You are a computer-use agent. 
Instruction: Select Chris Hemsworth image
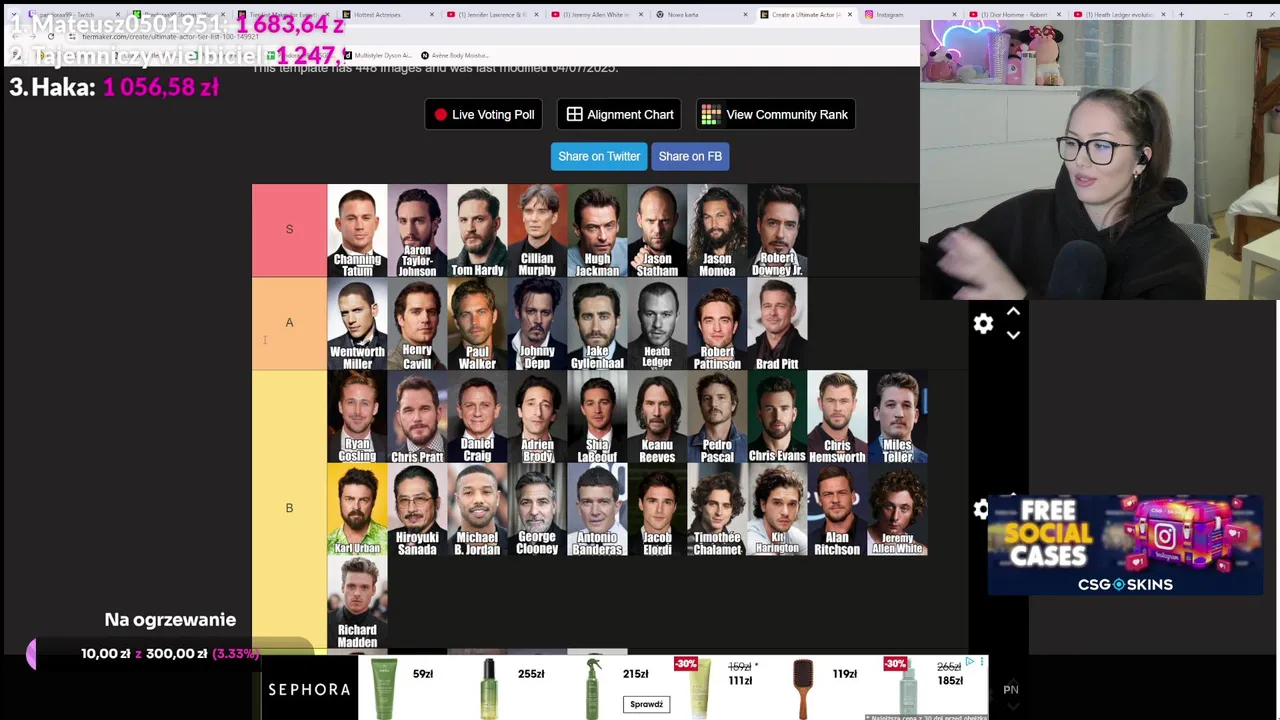[837, 417]
